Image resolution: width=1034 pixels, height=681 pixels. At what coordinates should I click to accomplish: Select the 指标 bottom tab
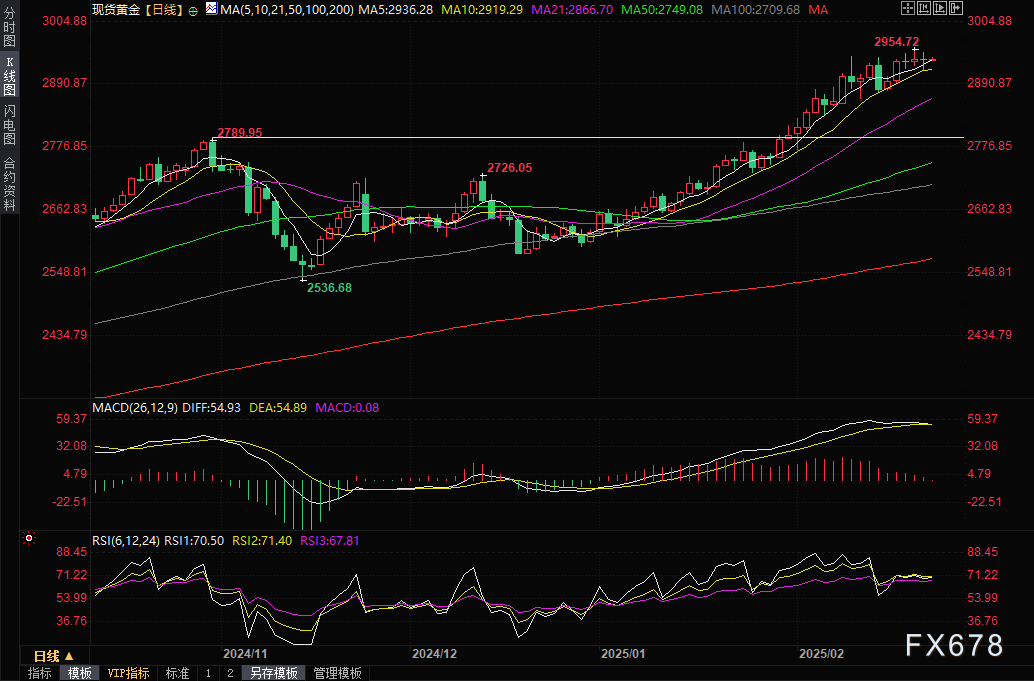pos(40,673)
